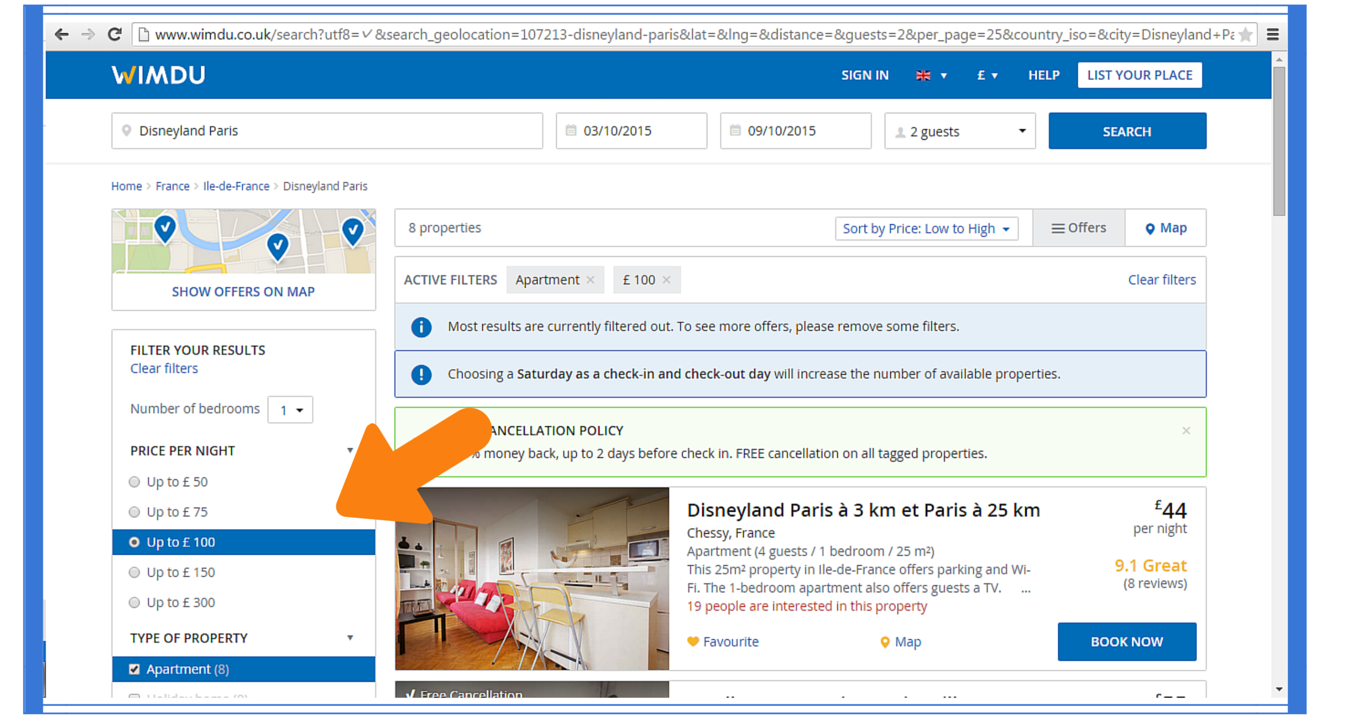Click the £44 per night price
This screenshot has height=720, width=1350.
click(x=1170, y=510)
